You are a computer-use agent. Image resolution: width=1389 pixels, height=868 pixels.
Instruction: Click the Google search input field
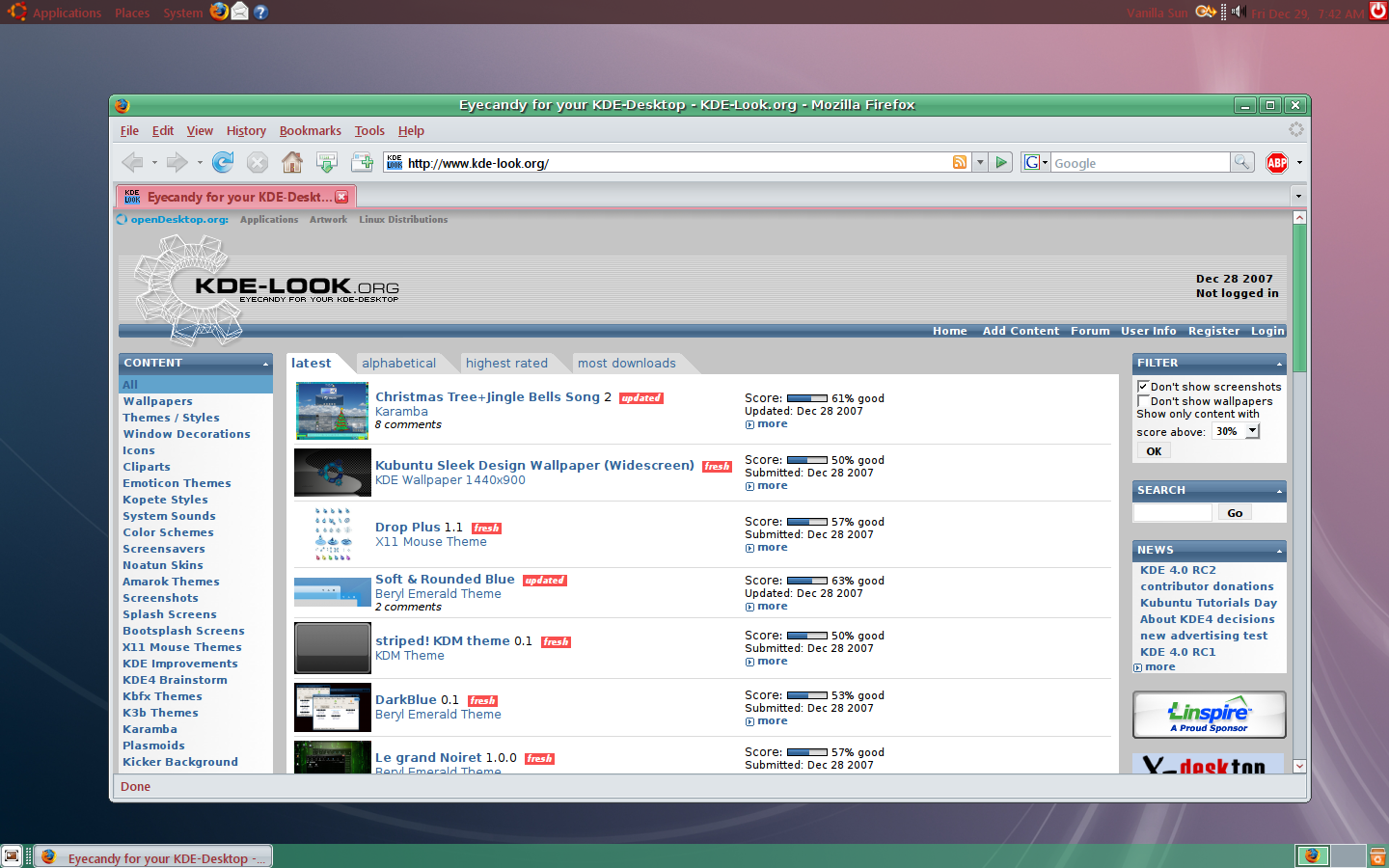pyautogui.click(x=1140, y=163)
